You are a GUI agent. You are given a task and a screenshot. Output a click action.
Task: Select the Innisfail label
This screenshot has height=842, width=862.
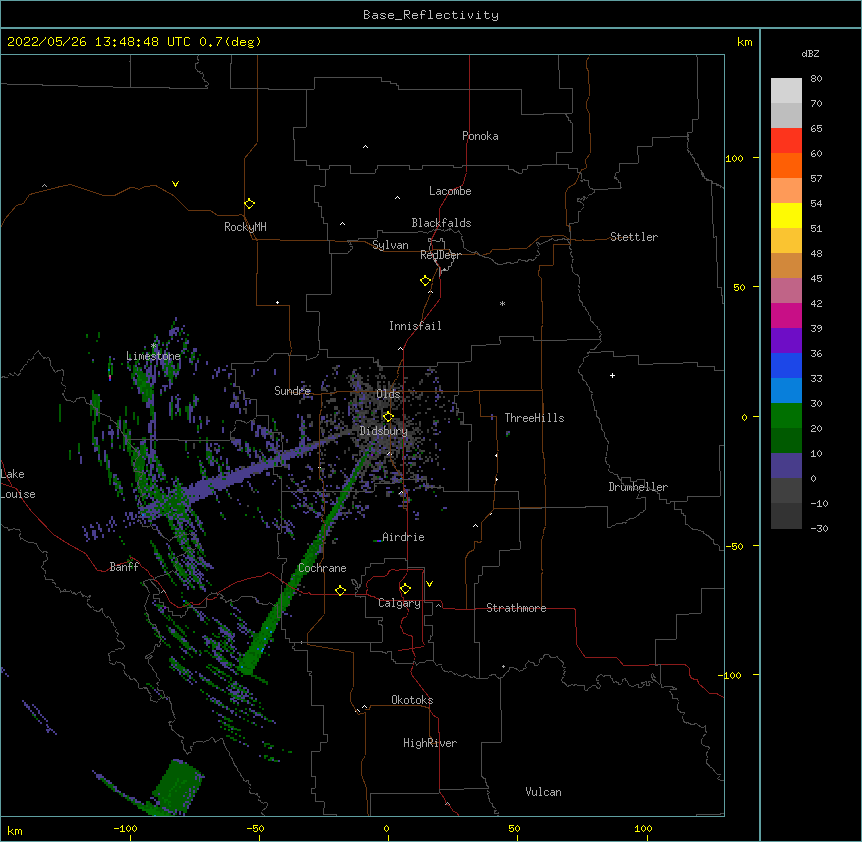pos(415,326)
